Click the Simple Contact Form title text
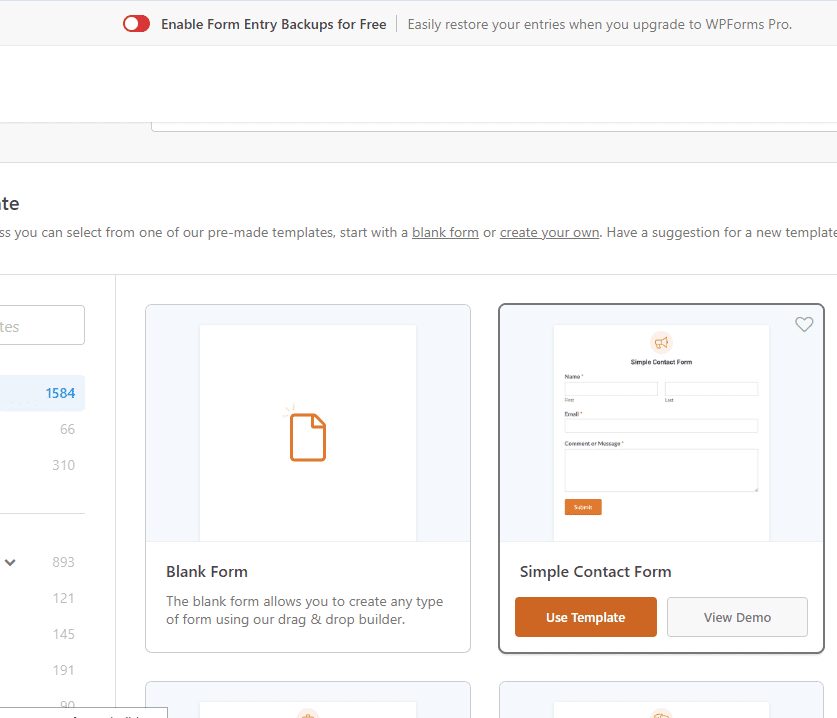The image size is (837, 718). (595, 572)
